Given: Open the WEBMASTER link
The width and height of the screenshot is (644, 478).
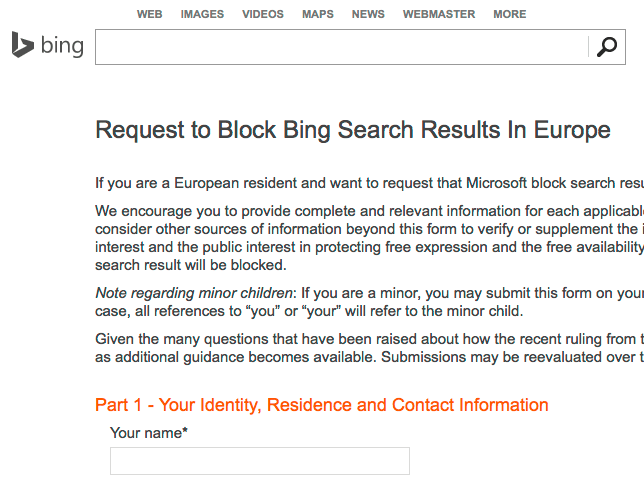Looking at the screenshot, I should pos(438,14).
